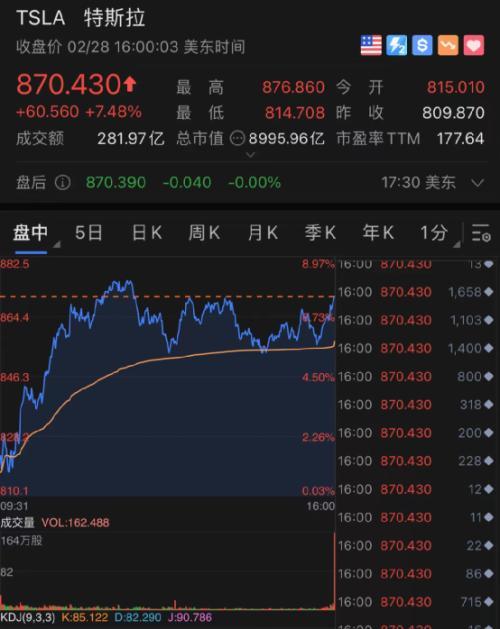Image resolution: width=500 pixels, height=629 pixels.
Task: Tap the 最低 value 814.708
Action: [295, 113]
